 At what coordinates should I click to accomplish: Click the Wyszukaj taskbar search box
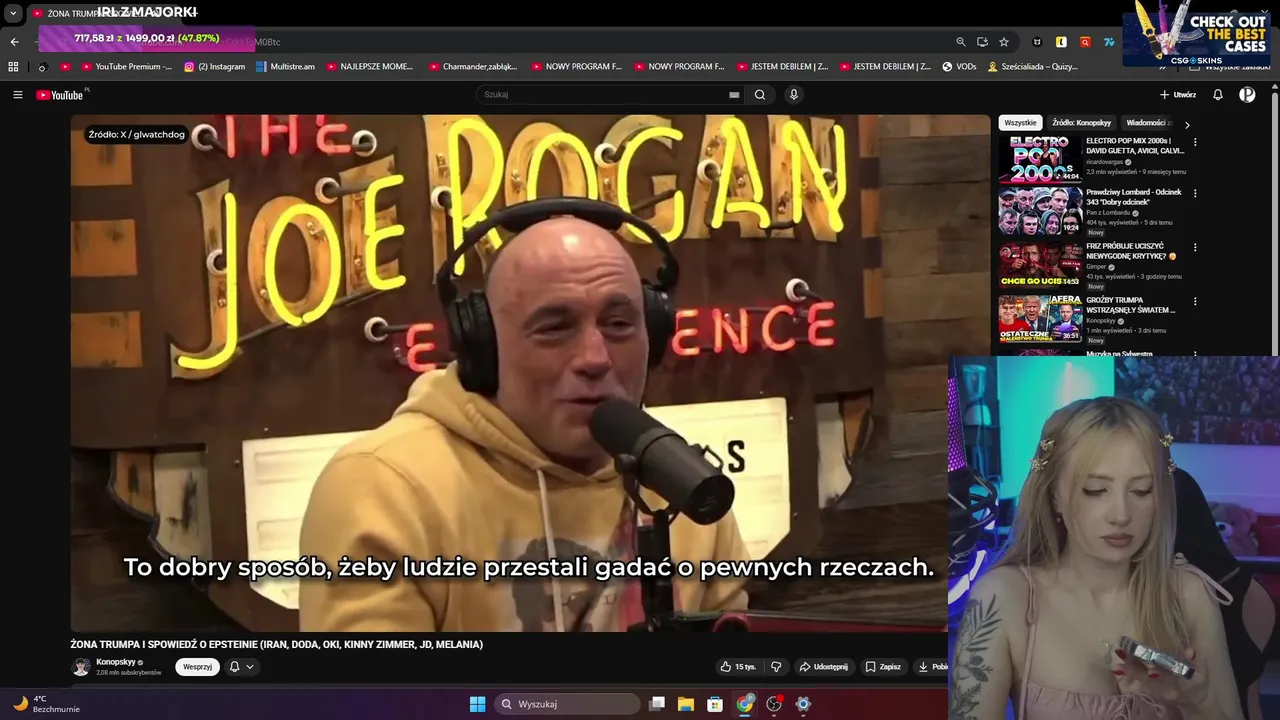[567, 704]
